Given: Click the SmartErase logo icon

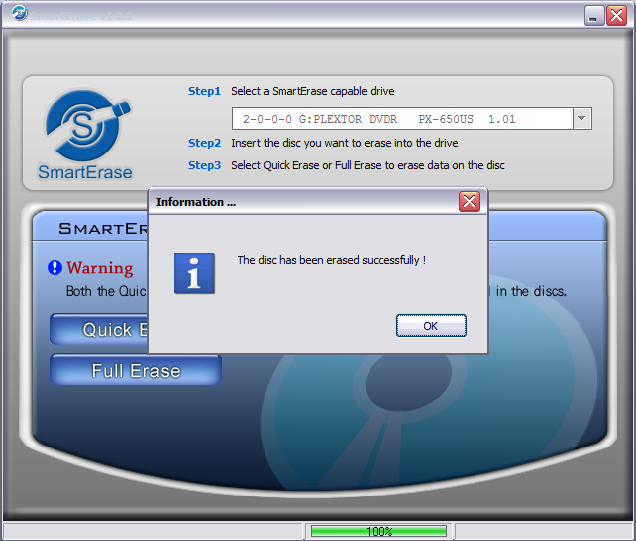Looking at the screenshot, I should (x=87, y=125).
